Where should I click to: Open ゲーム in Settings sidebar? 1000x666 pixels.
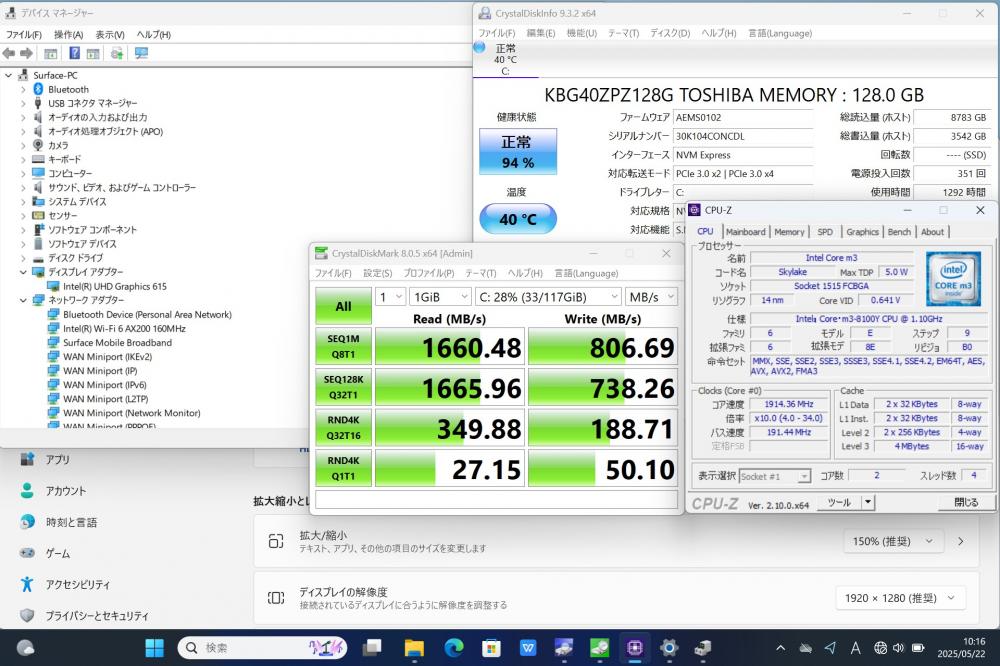tap(57, 553)
